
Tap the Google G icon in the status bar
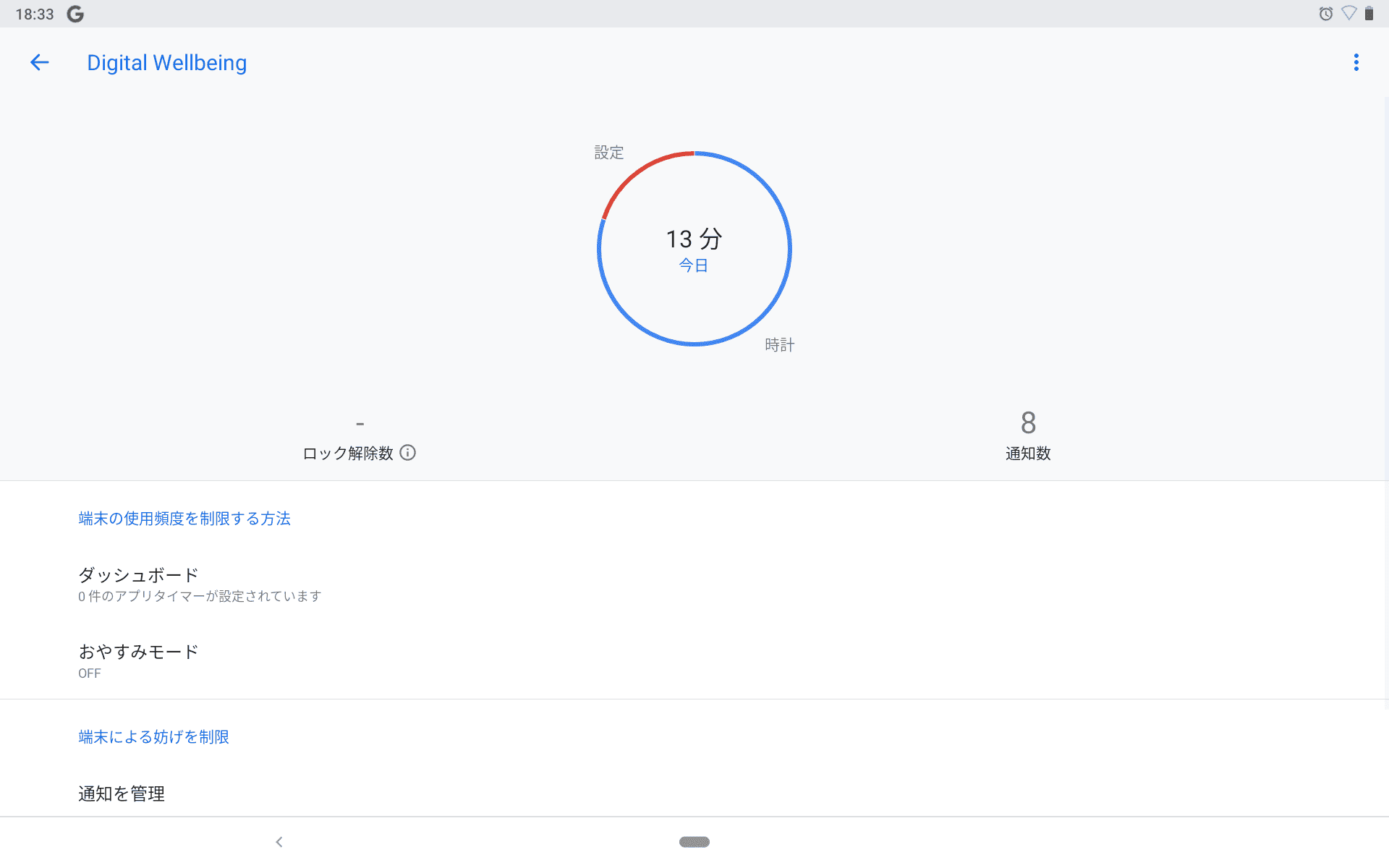[75, 13]
